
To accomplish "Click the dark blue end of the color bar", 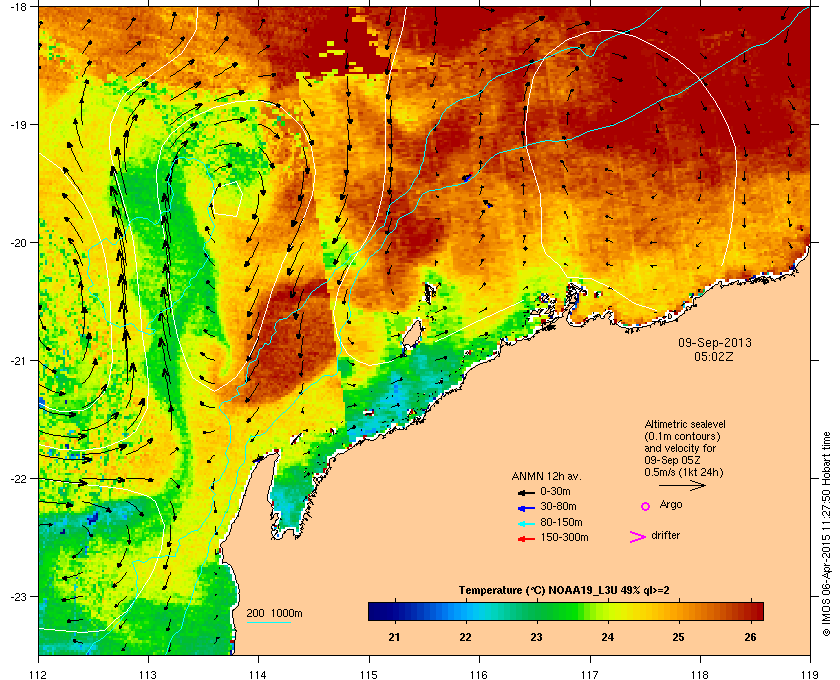I will [x=375, y=611].
